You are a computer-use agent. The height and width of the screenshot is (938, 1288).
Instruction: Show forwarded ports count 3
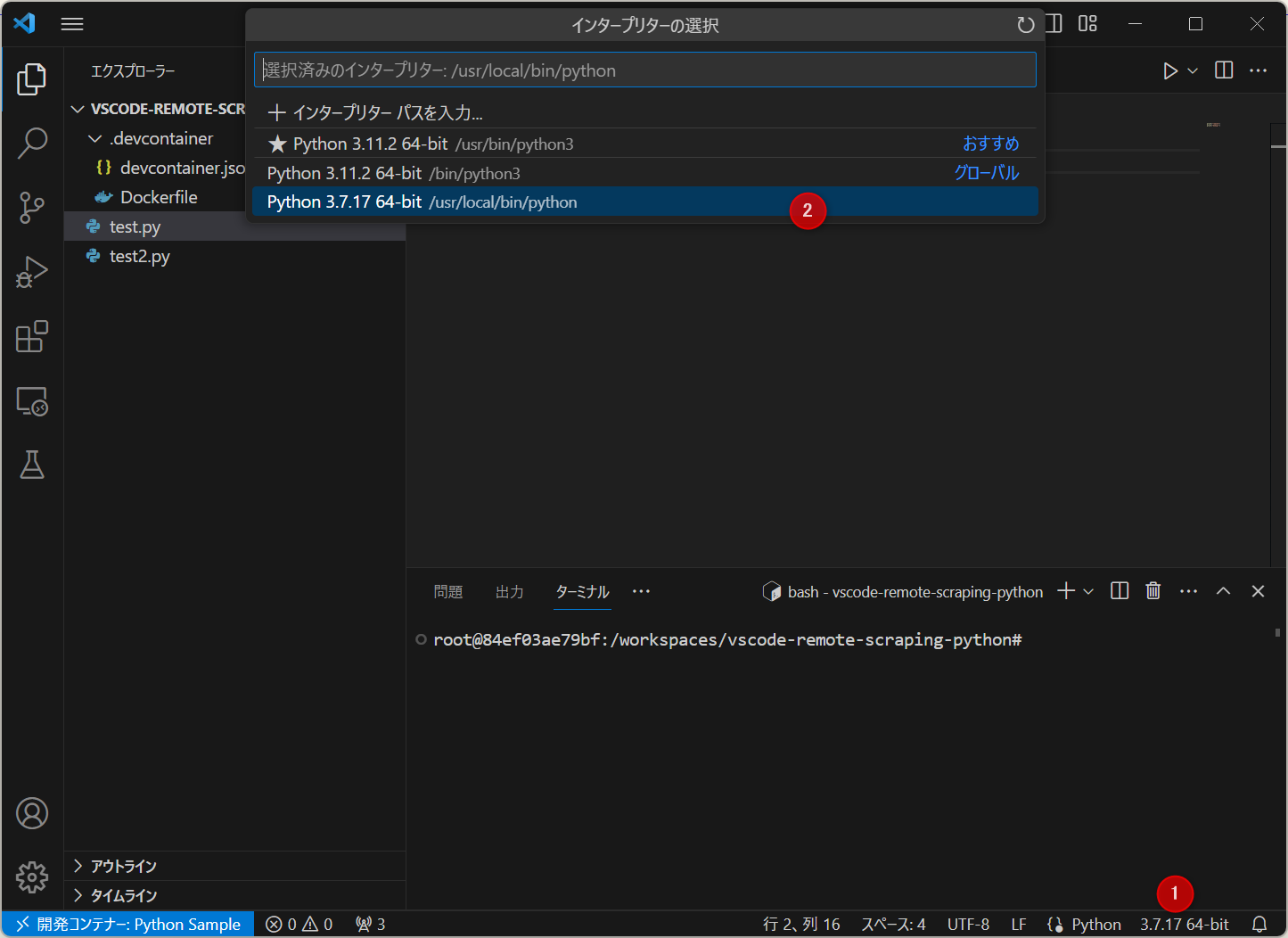371,925
